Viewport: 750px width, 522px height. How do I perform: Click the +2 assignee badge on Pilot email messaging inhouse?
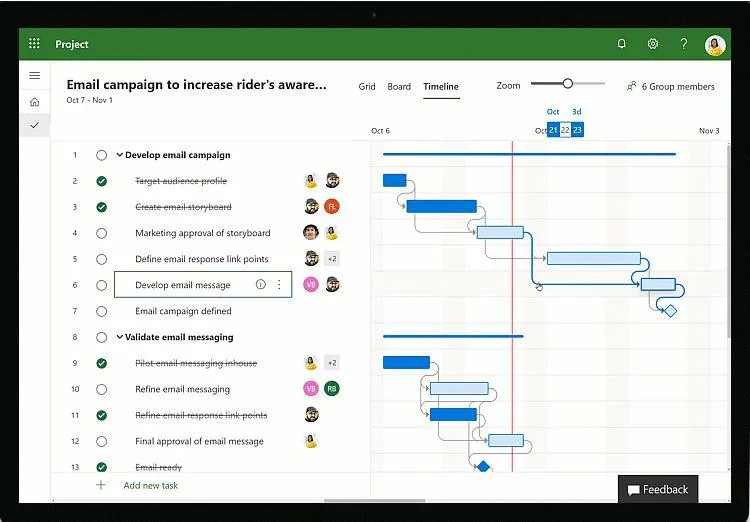[x=331, y=363]
